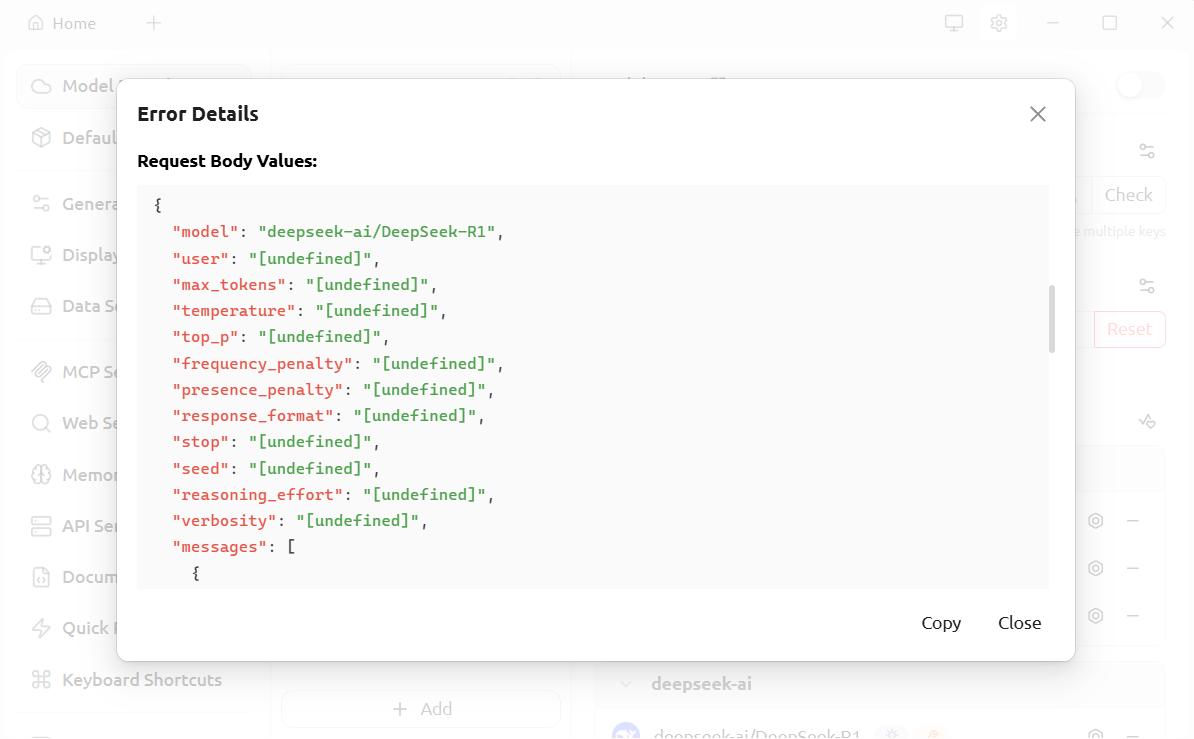Viewport: 1194px width, 739px height.
Task: Open API key settings sliders icon
Action: 1147,151
